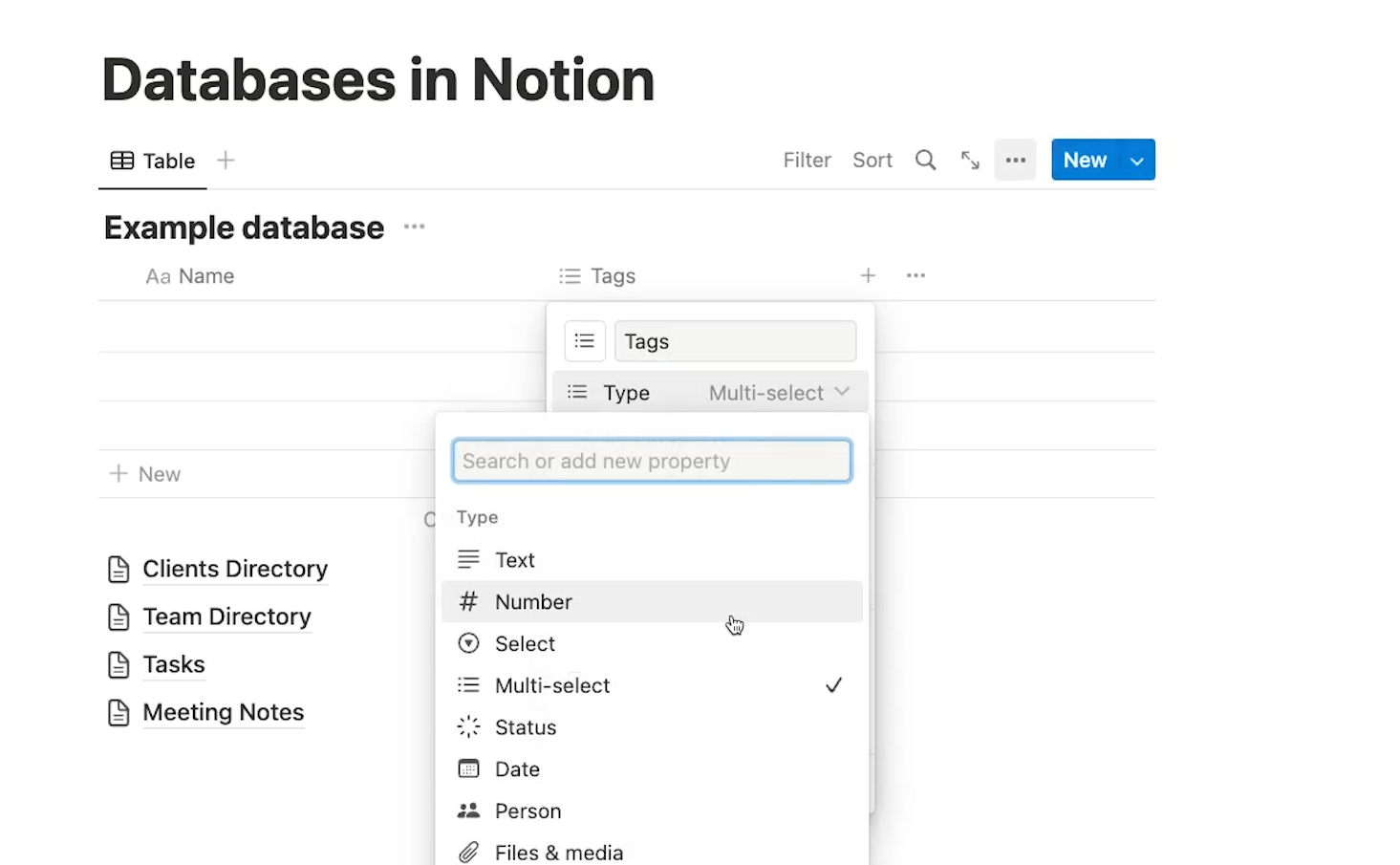1400x865 pixels.
Task: Open the Clients Directory page link
Action: pos(235,569)
